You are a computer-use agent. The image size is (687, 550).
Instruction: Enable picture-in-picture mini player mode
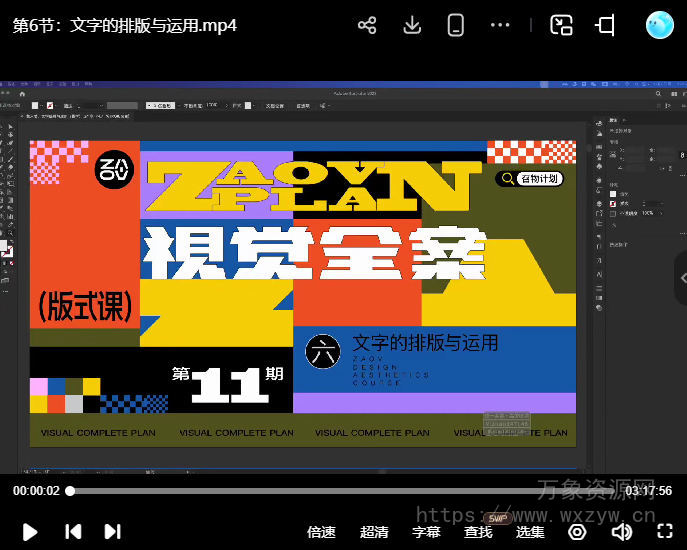(562, 26)
